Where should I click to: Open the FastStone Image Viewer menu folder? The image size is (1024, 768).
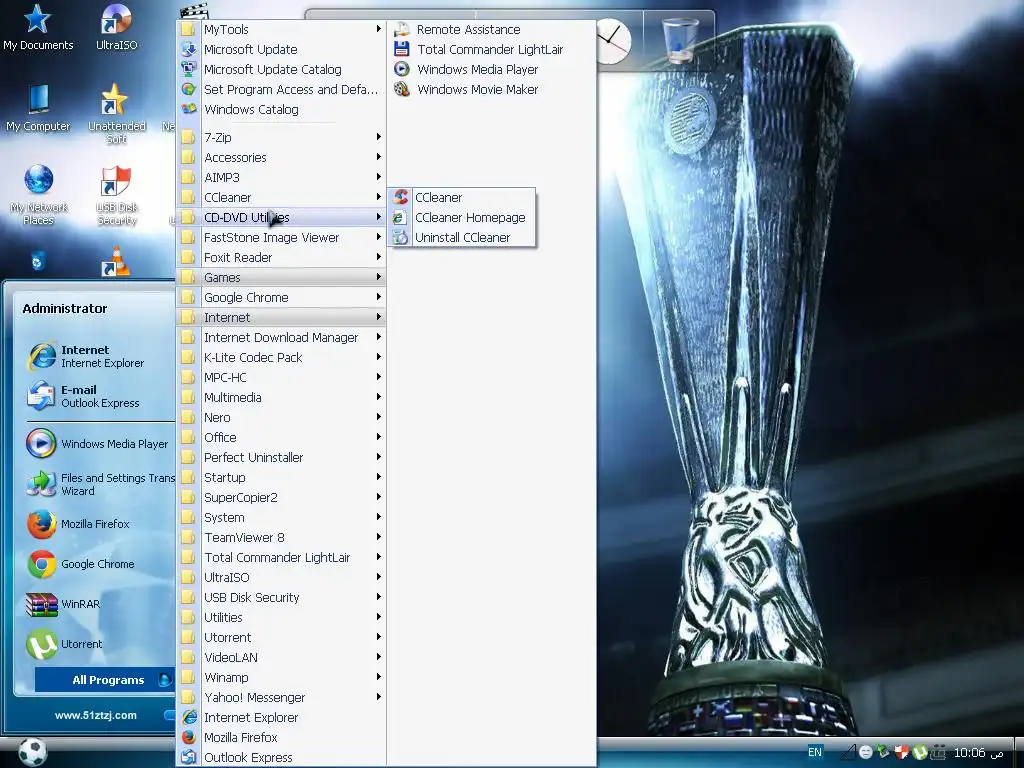(x=281, y=238)
